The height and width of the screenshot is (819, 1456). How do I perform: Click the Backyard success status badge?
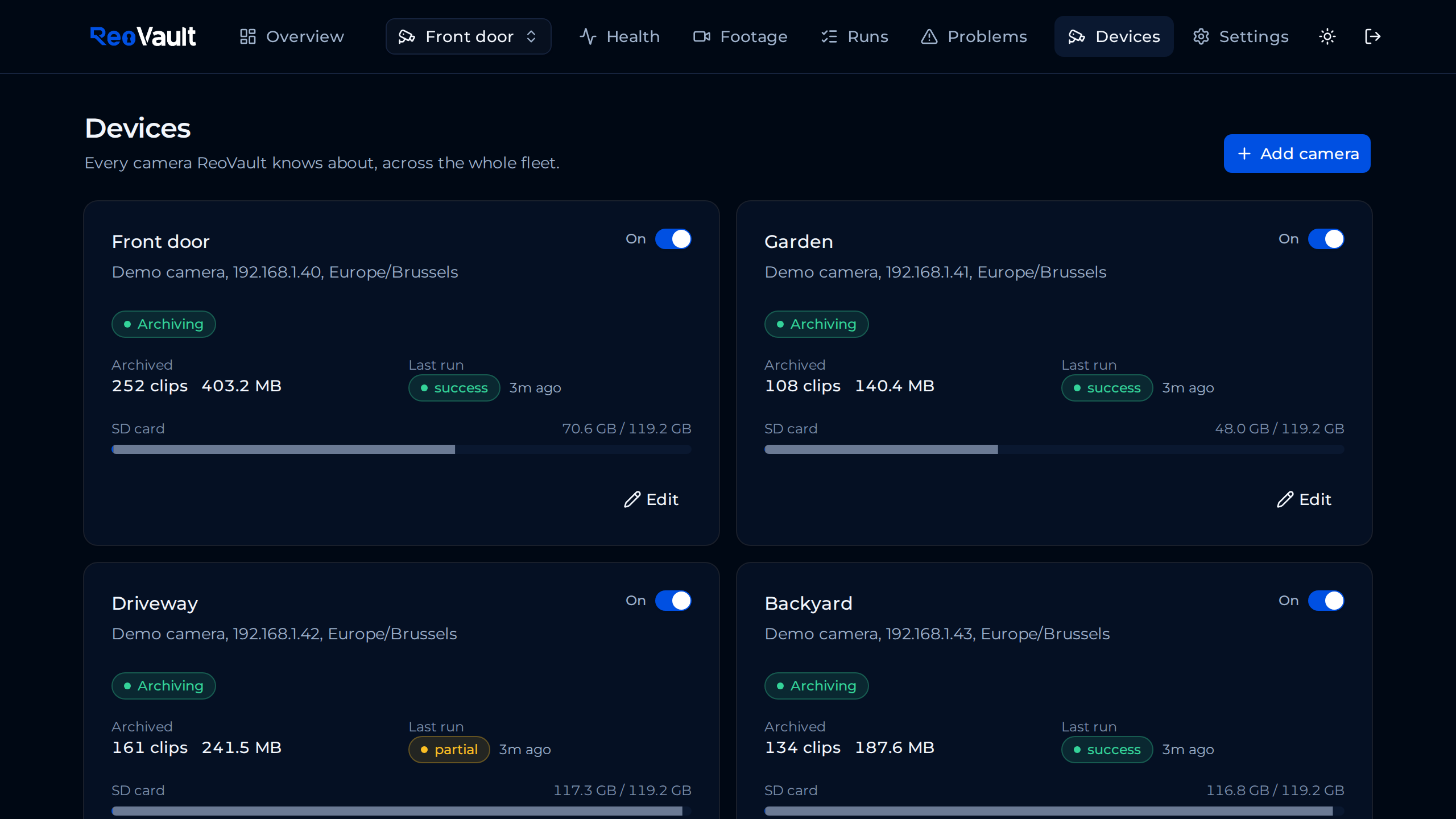point(1107,750)
